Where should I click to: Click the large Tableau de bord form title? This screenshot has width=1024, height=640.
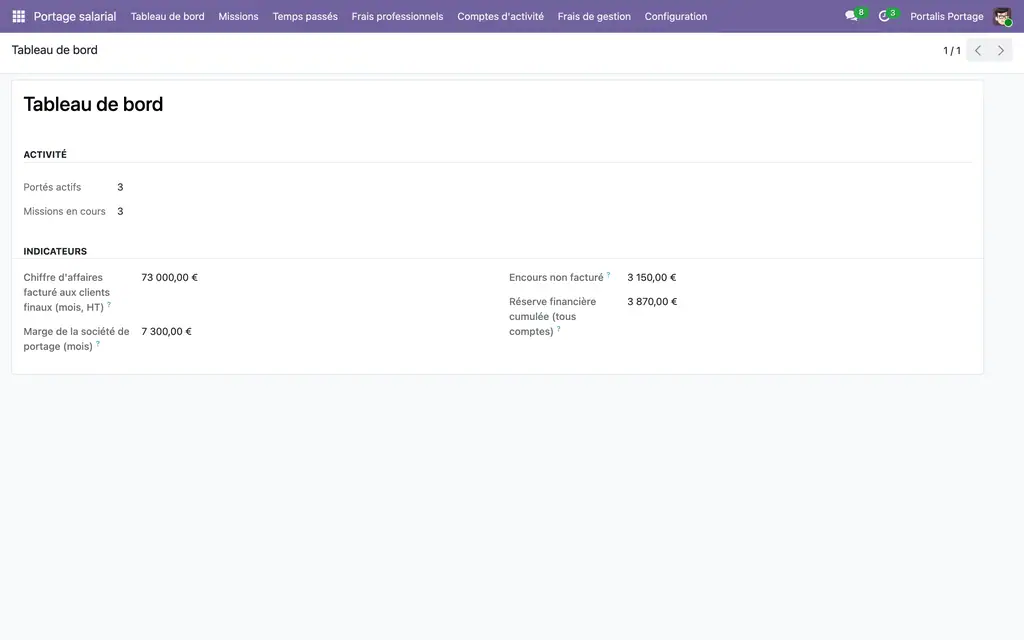(x=93, y=104)
